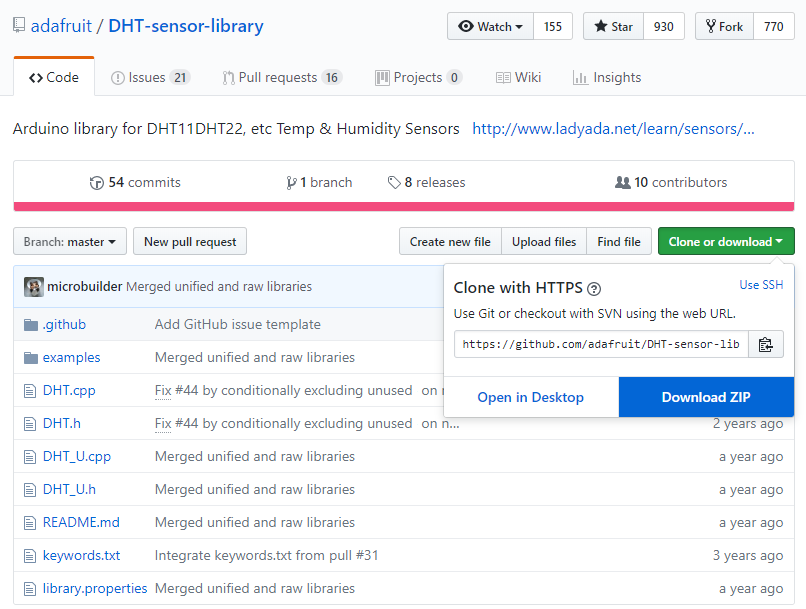Click the file icon beside DHT.h

(x=30, y=424)
